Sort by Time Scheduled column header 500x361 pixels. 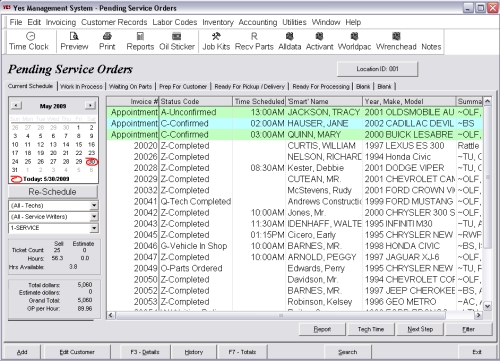click(259, 101)
